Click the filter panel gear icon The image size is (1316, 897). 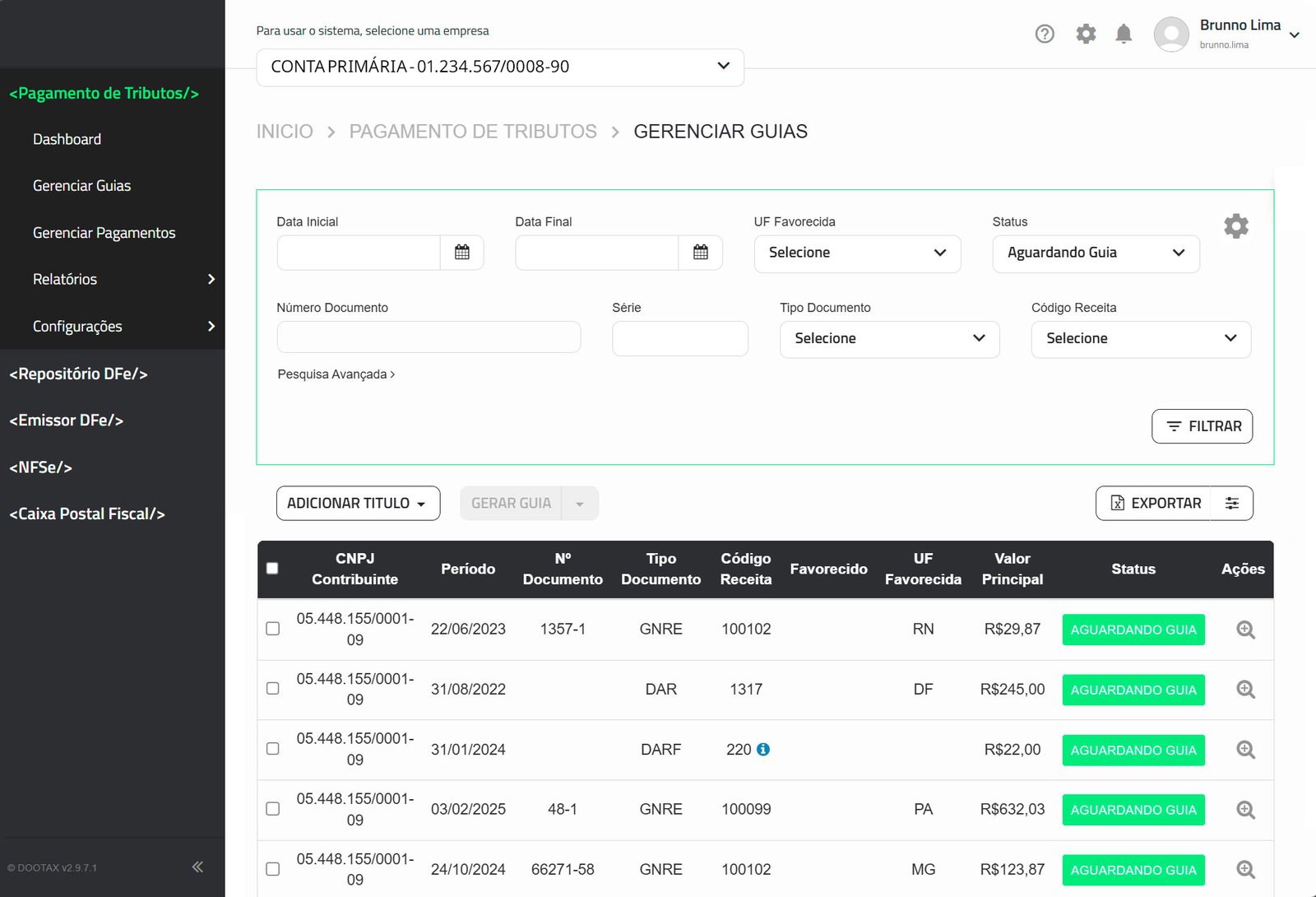pos(1235,226)
